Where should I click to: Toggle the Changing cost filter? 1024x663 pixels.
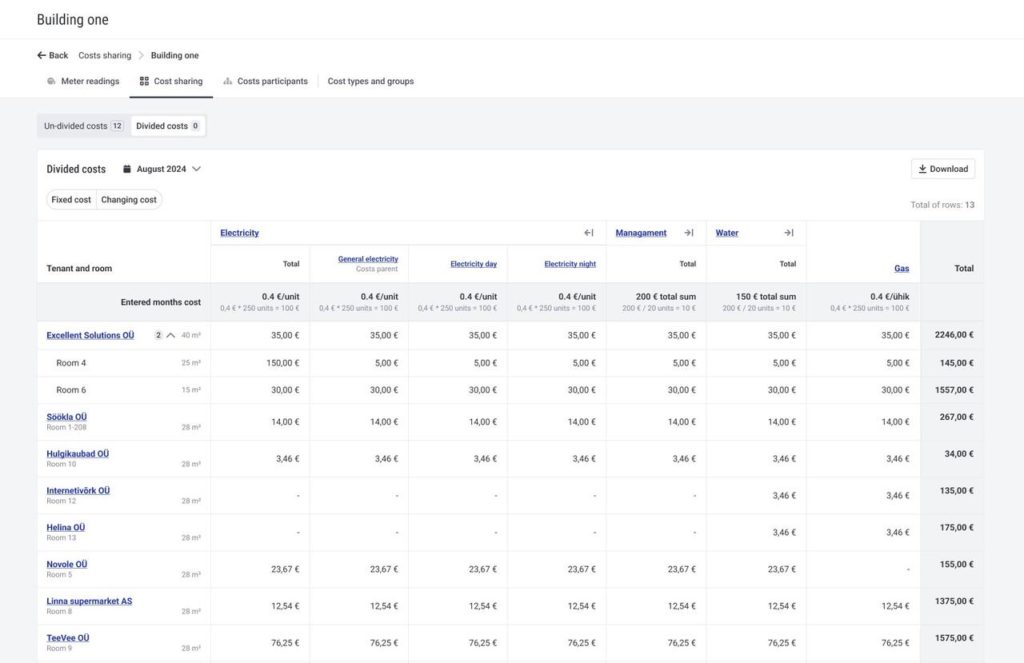pos(129,200)
